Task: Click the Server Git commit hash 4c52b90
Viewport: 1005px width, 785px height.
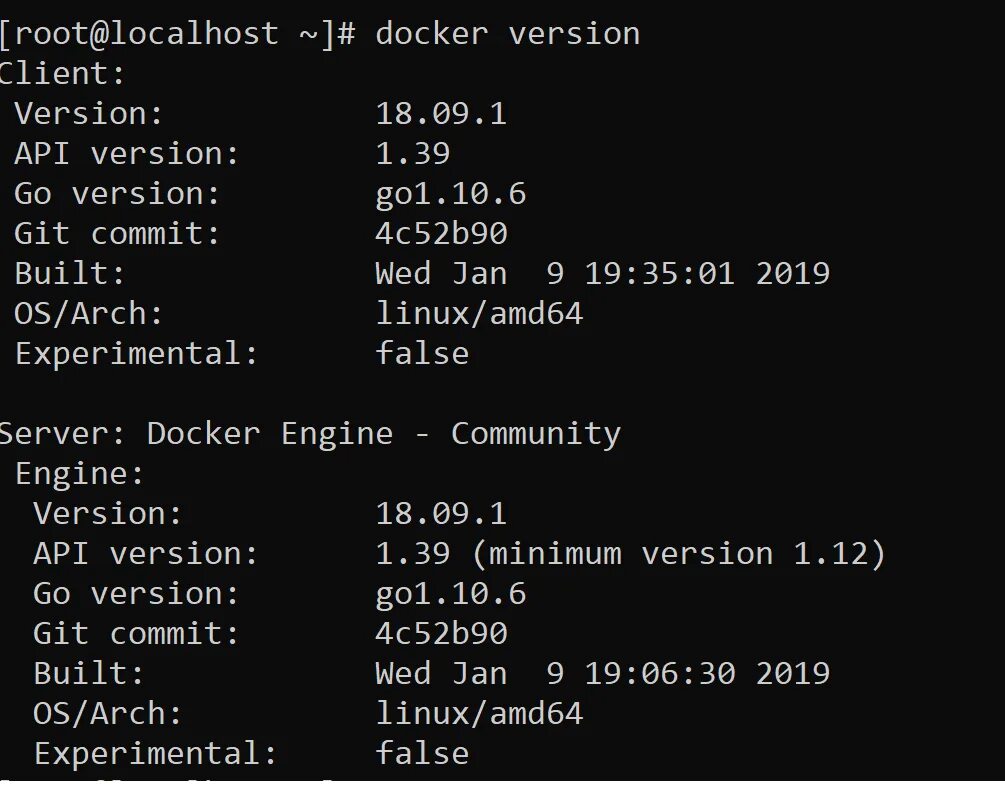Action: [x=441, y=633]
